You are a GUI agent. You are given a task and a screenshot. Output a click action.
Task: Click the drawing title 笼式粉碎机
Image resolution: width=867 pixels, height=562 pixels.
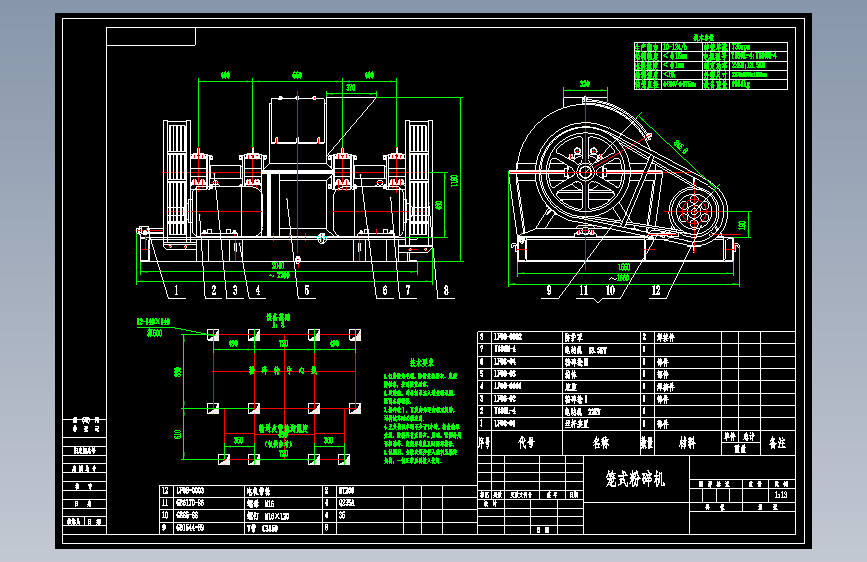635,478
